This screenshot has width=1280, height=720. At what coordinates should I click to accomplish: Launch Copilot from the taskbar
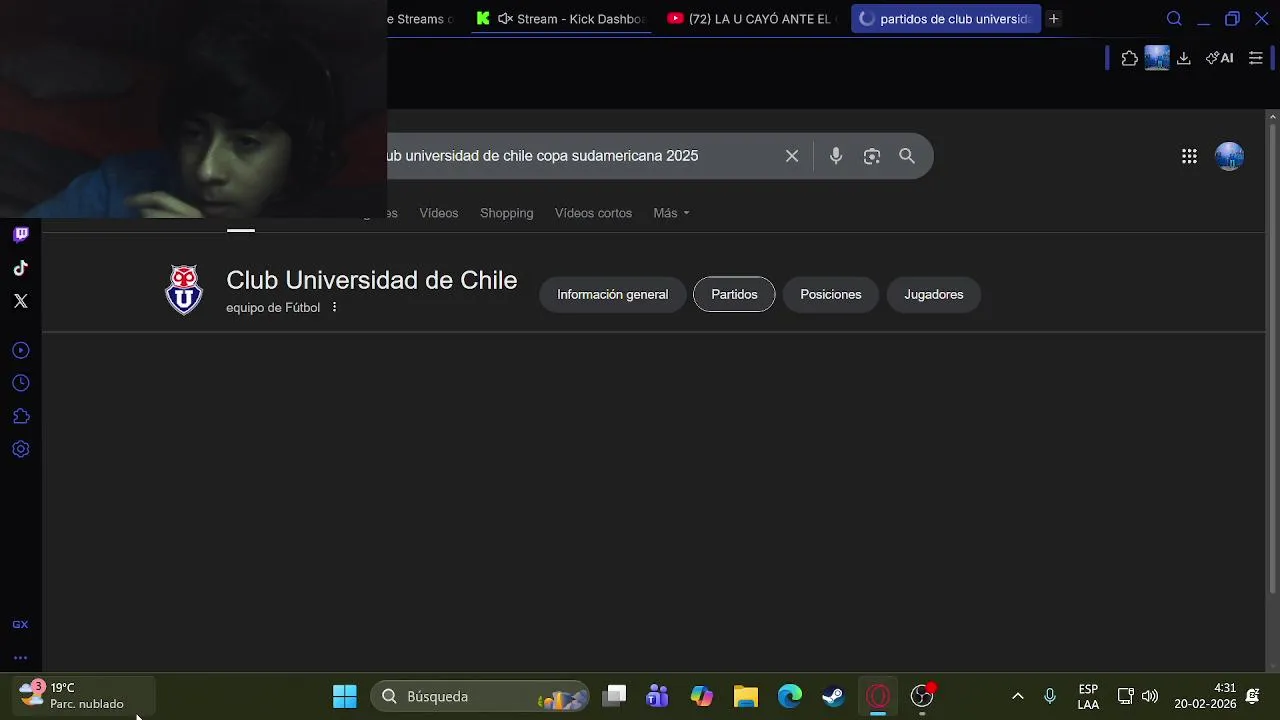click(702, 696)
